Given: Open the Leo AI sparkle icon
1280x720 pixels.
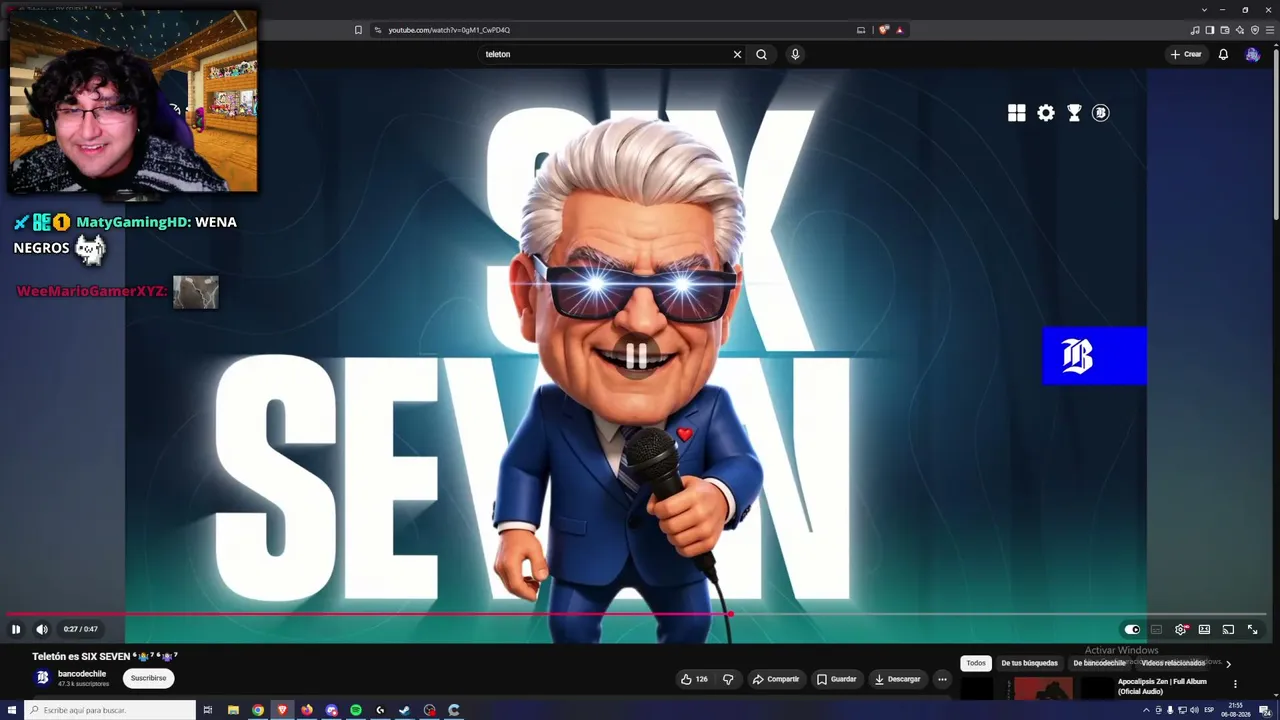Looking at the screenshot, I should tap(1240, 30).
